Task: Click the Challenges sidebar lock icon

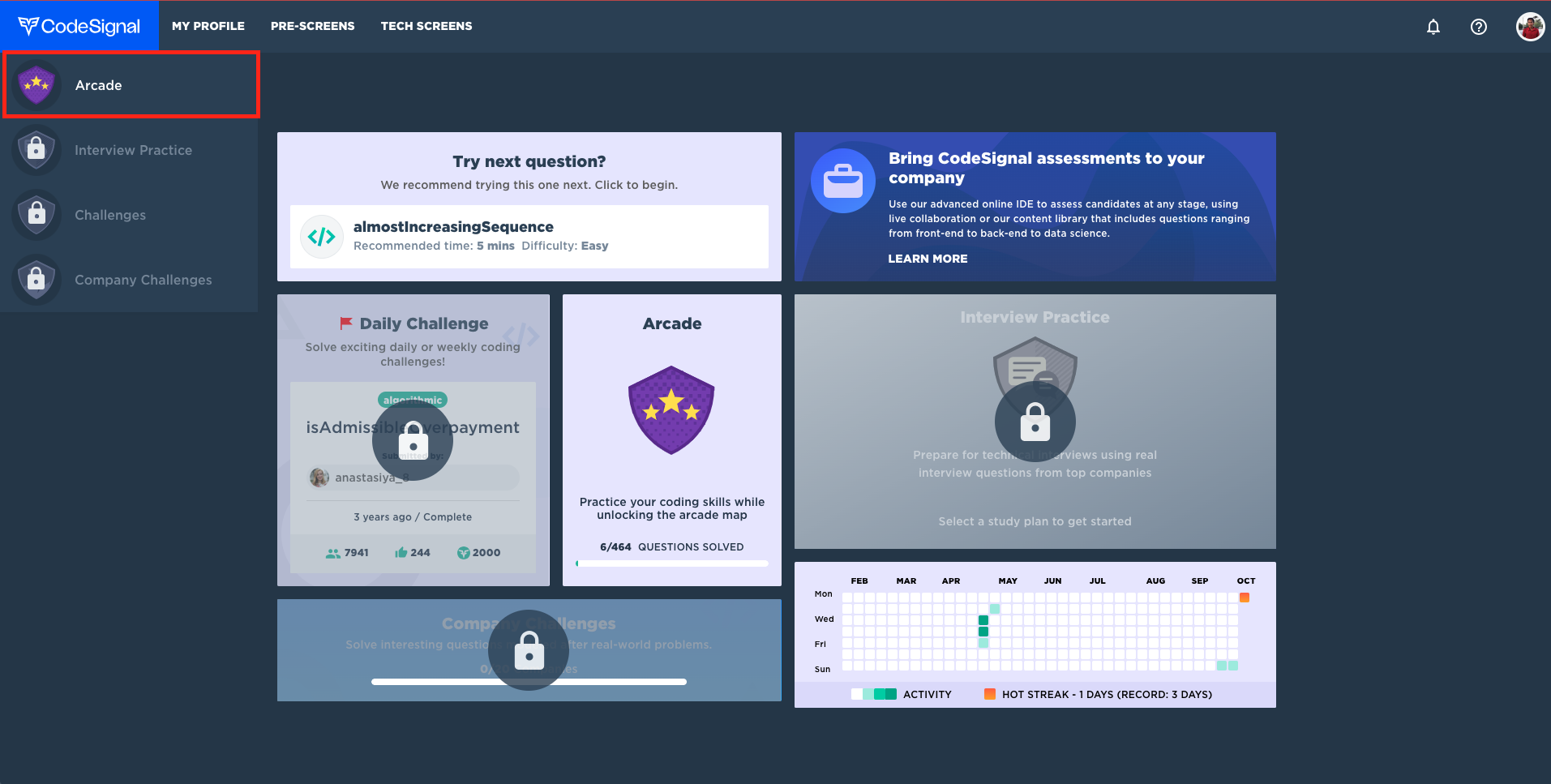Action: pos(36,215)
